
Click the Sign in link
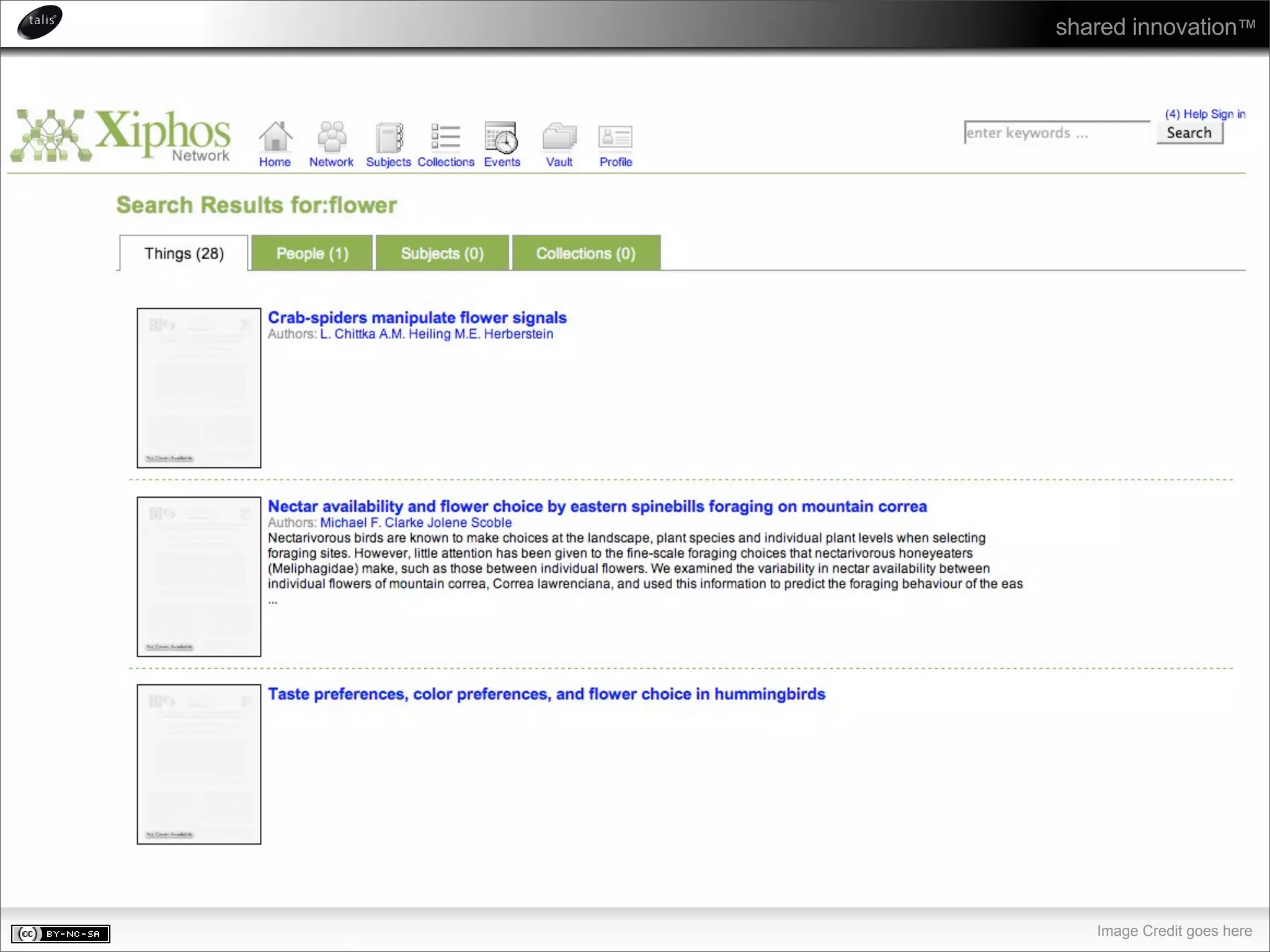1228,114
